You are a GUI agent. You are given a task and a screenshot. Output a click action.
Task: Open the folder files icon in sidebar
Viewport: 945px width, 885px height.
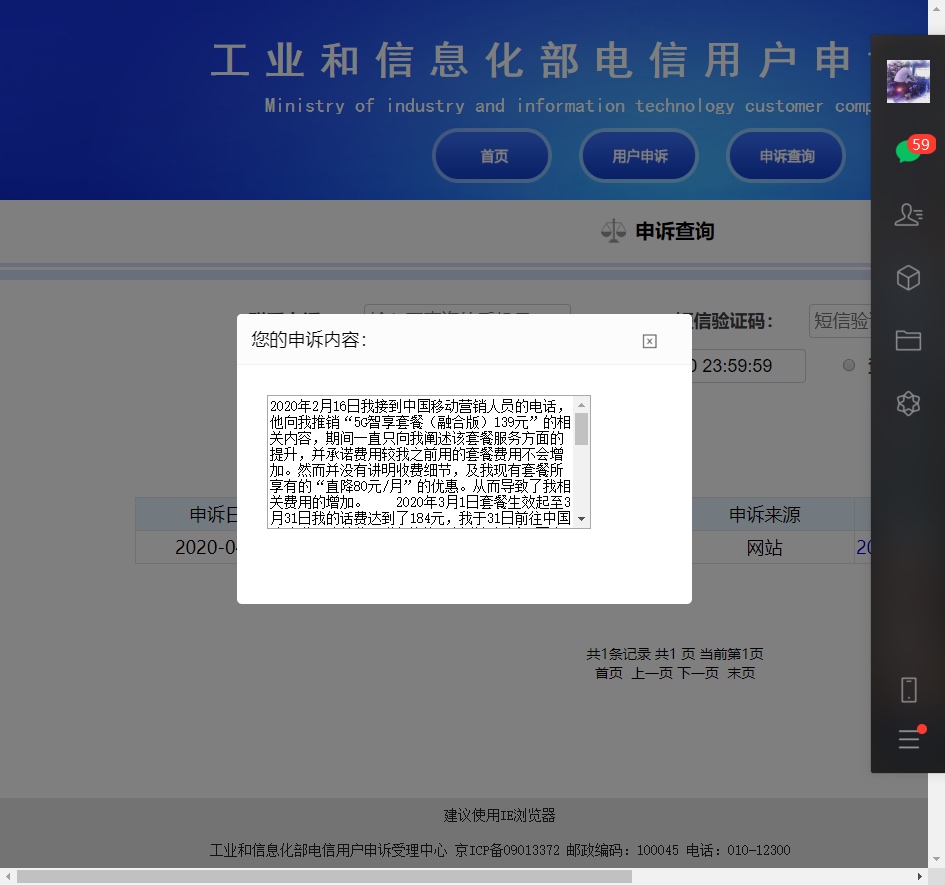tap(908, 341)
